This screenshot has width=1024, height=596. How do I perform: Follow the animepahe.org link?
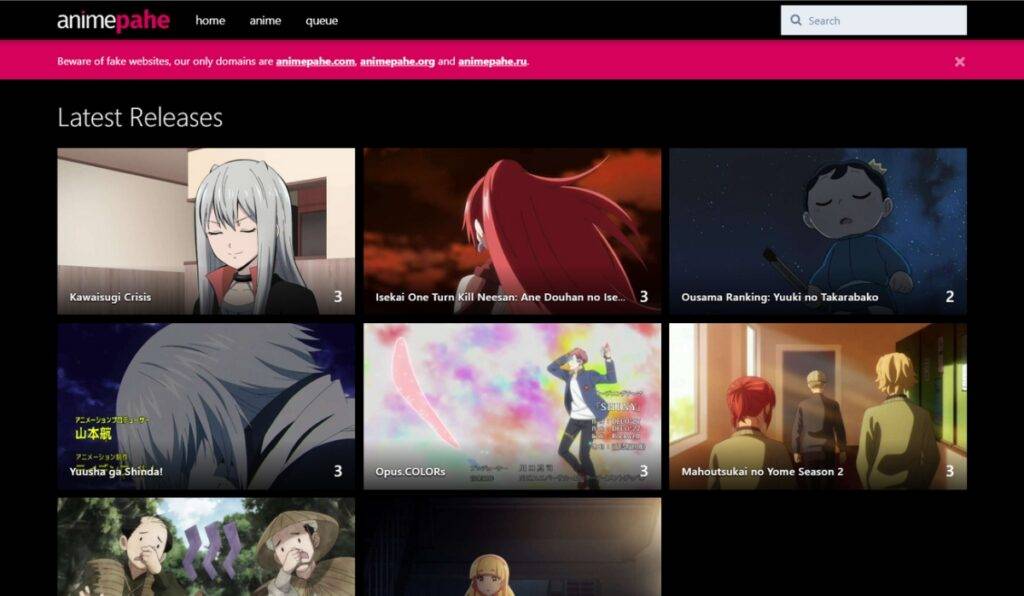[397, 61]
